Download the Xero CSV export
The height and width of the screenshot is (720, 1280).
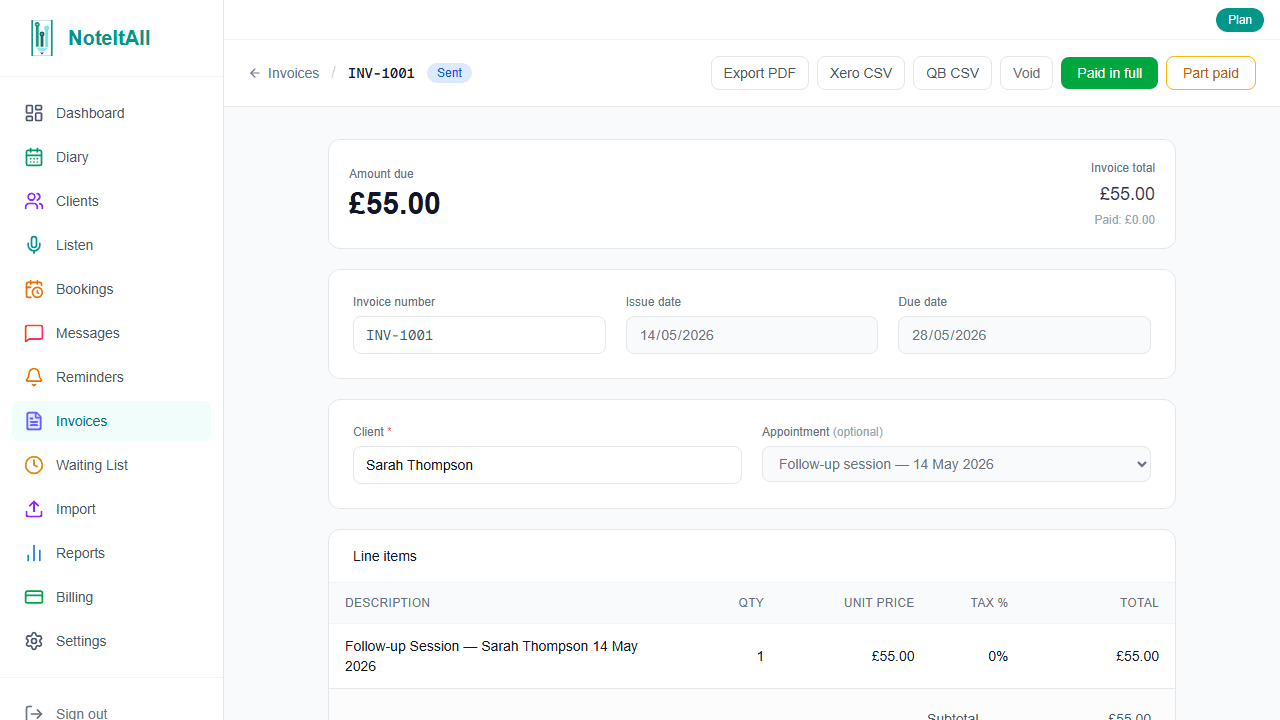[861, 73]
